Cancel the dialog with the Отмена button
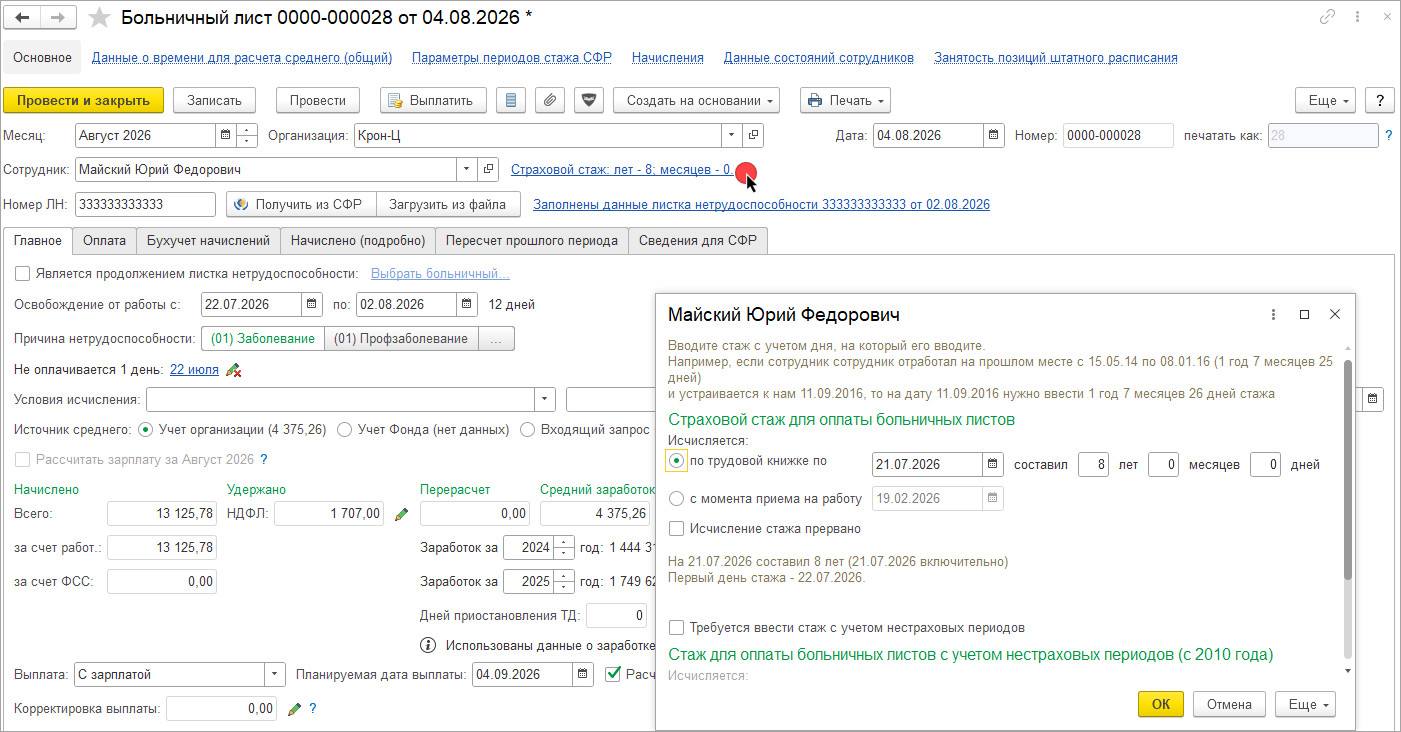Screen dimensions: 1401x732 point(1229,704)
